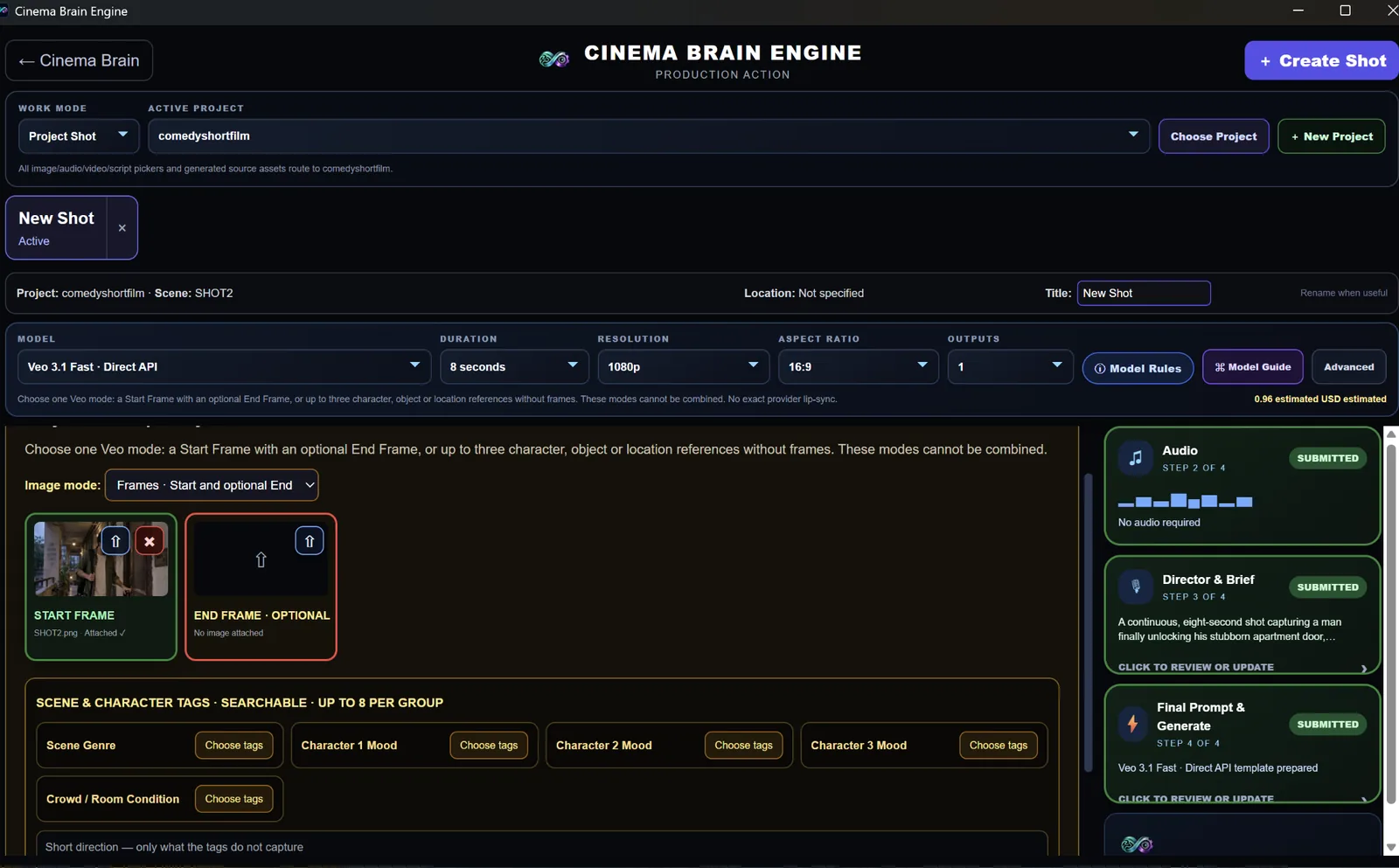Click the Final Prompt card review link
The width and height of the screenshot is (1399, 868).
[1195, 799]
